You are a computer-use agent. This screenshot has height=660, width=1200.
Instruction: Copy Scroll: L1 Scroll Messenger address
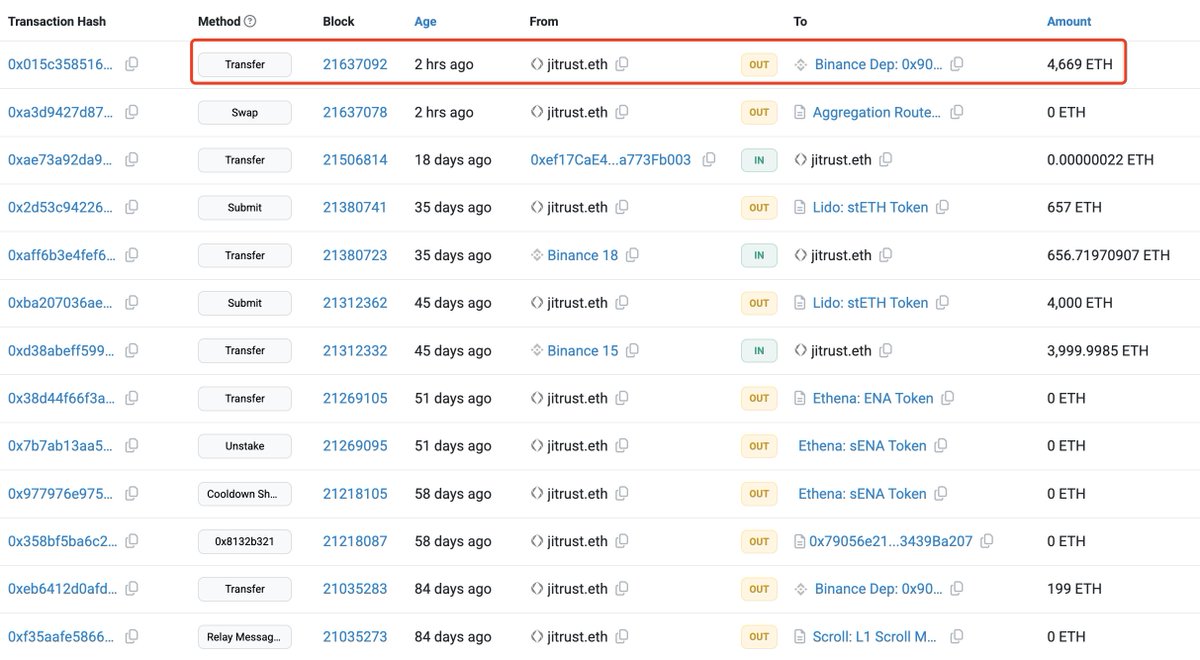[957, 637]
